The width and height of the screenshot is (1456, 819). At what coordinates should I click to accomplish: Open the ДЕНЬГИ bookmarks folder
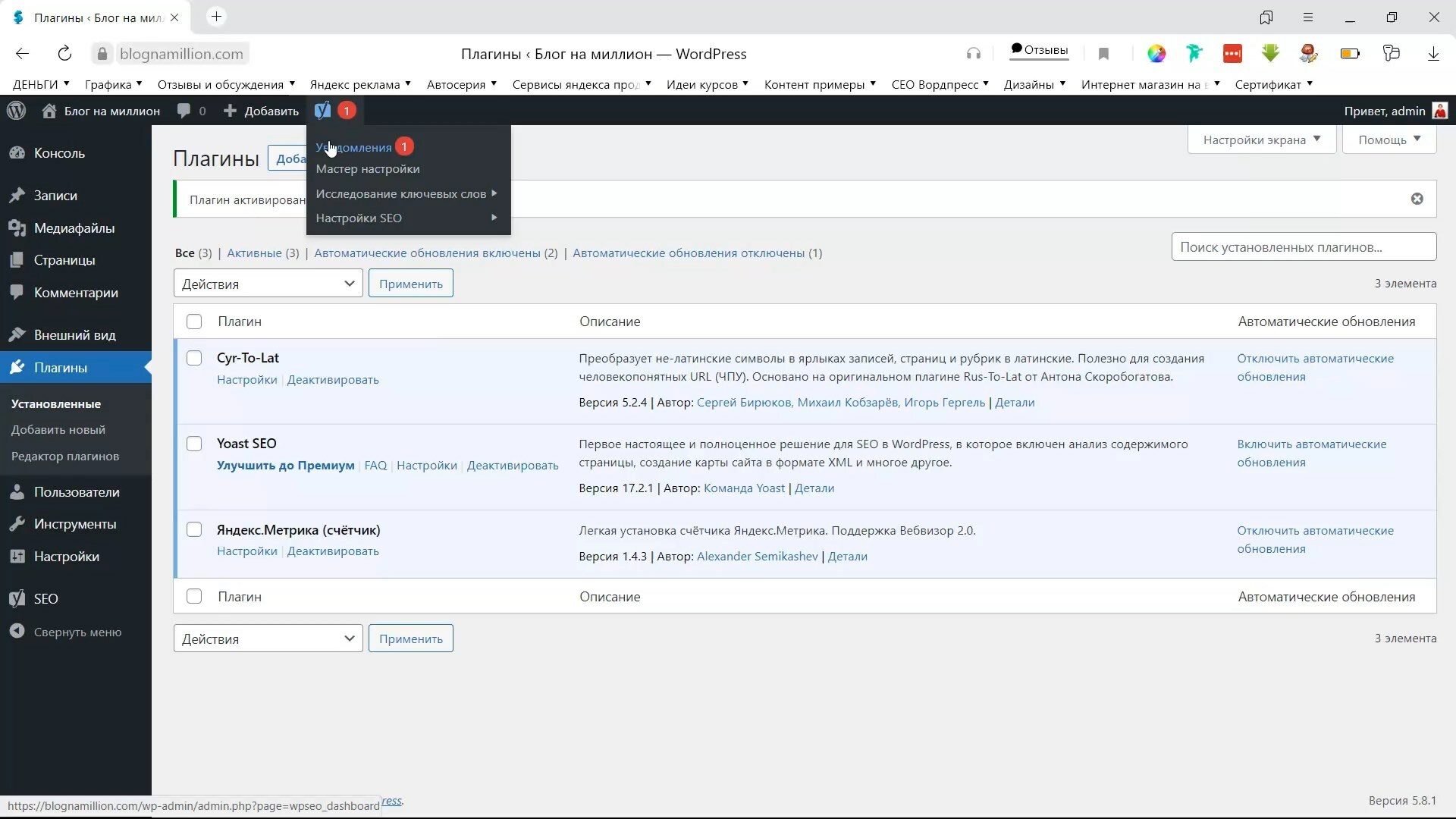(x=41, y=84)
